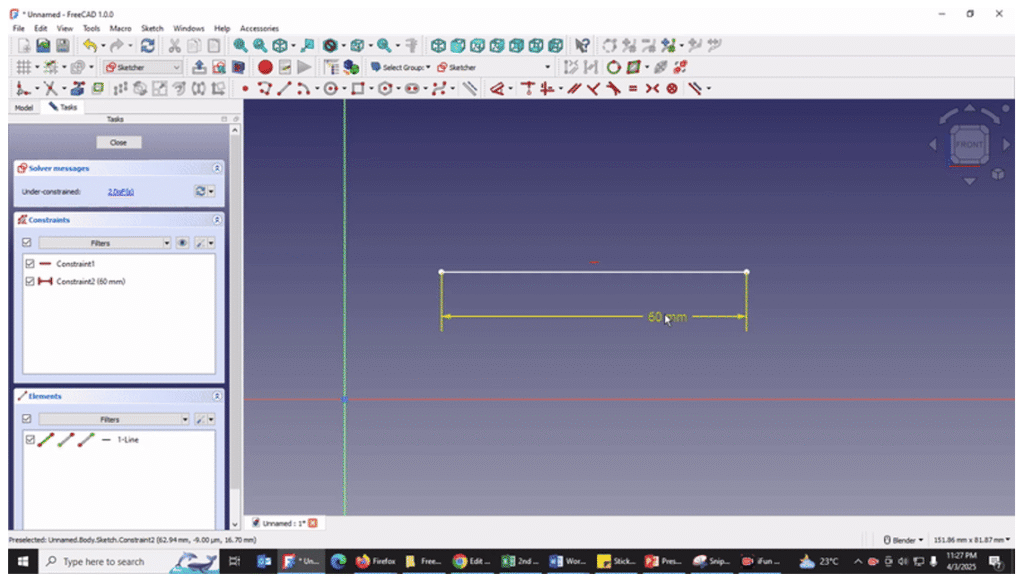Select the polyline tool
1024x582 pixels.
(x=264, y=89)
